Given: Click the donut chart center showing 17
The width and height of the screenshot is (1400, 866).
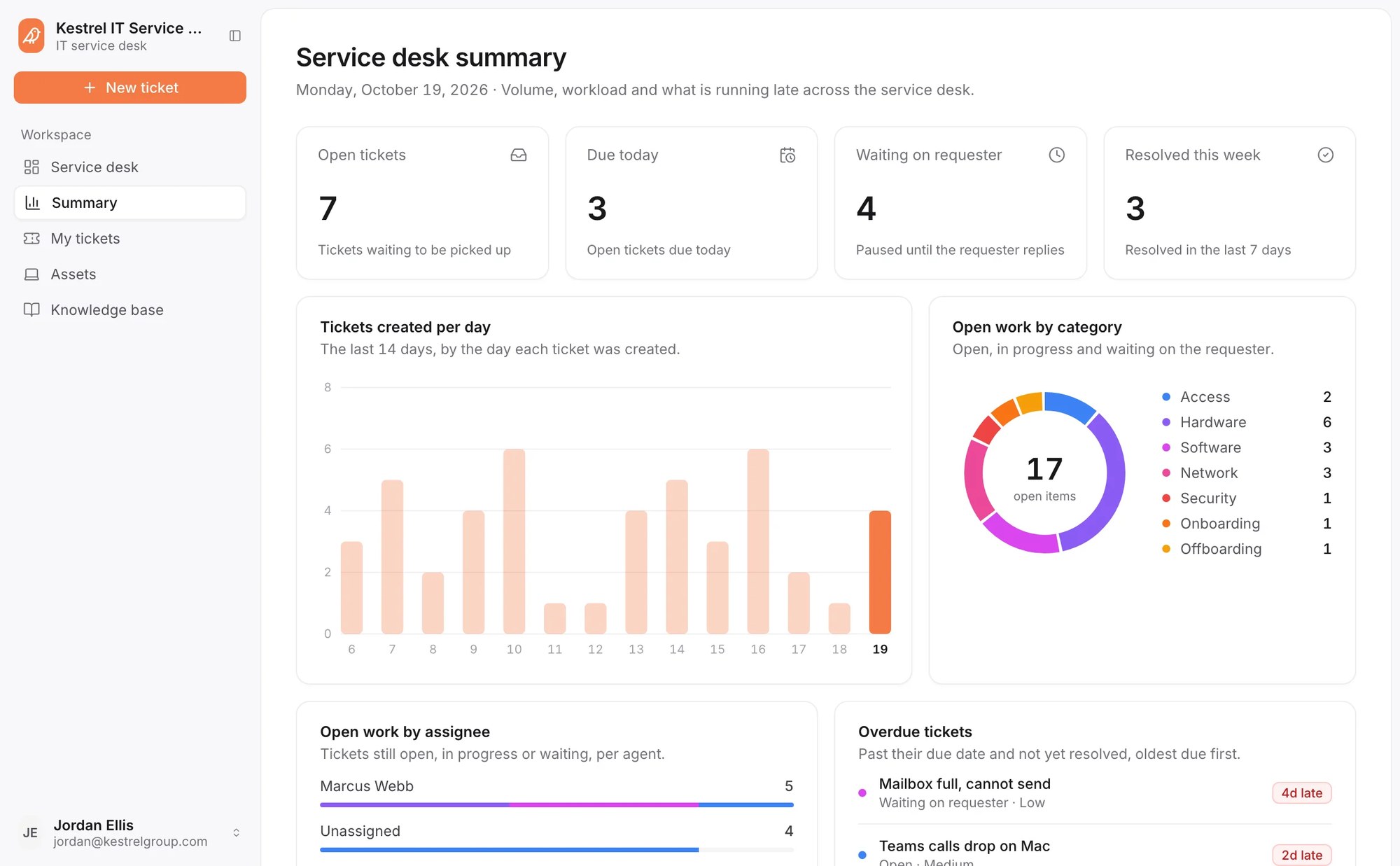Looking at the screenshot, I should 1044,470.
